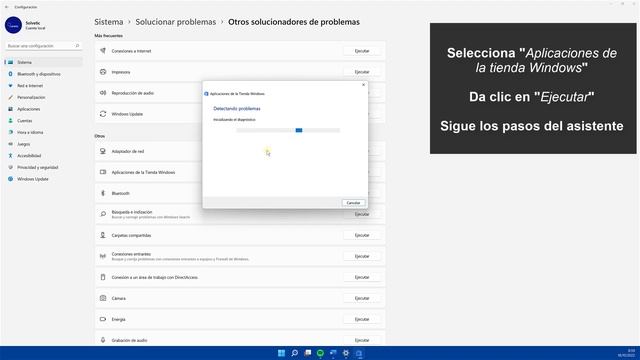Screen dimensions: 640x360
Task: Click the Cámara icon
Action: pyautogui.click(x=103, y=298)
